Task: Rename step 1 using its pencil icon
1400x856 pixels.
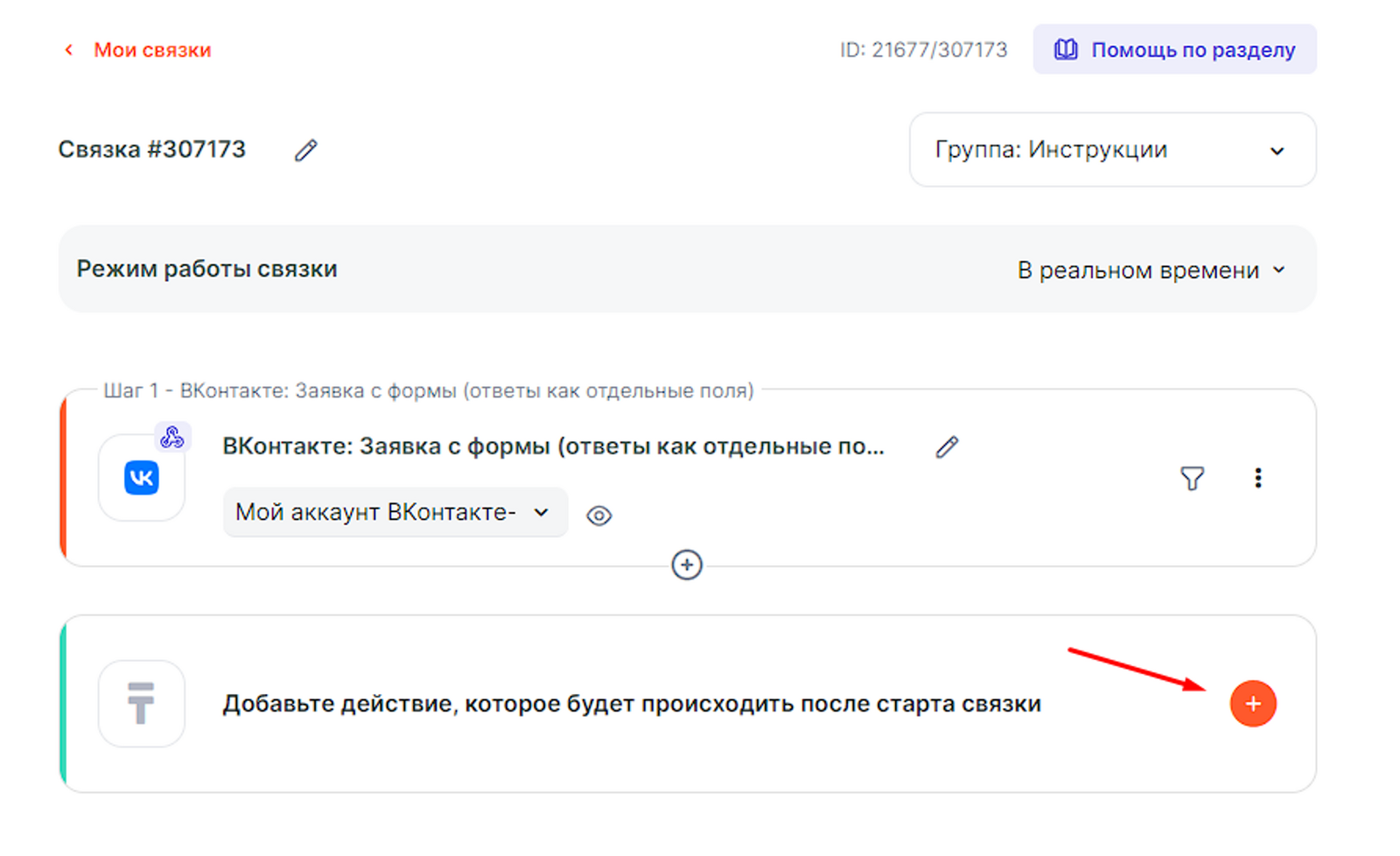Action: (x=947, y=447)
